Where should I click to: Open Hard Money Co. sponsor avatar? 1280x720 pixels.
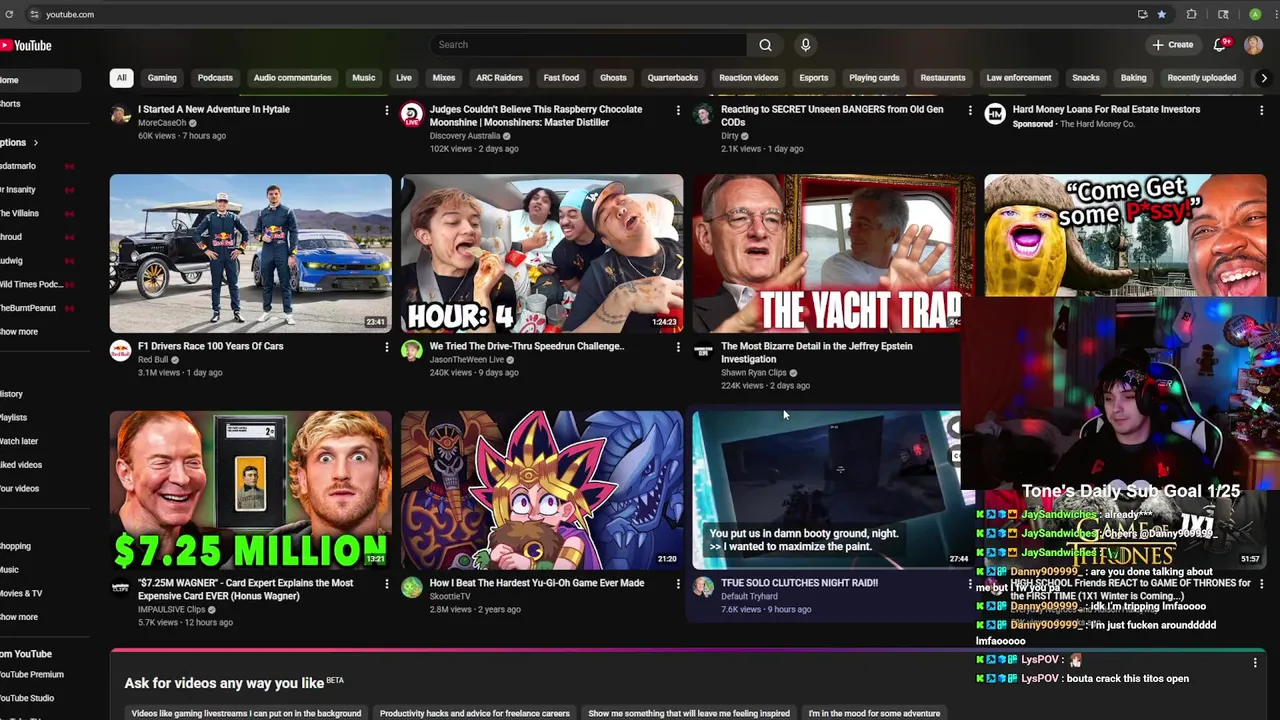tap(995, 114)
